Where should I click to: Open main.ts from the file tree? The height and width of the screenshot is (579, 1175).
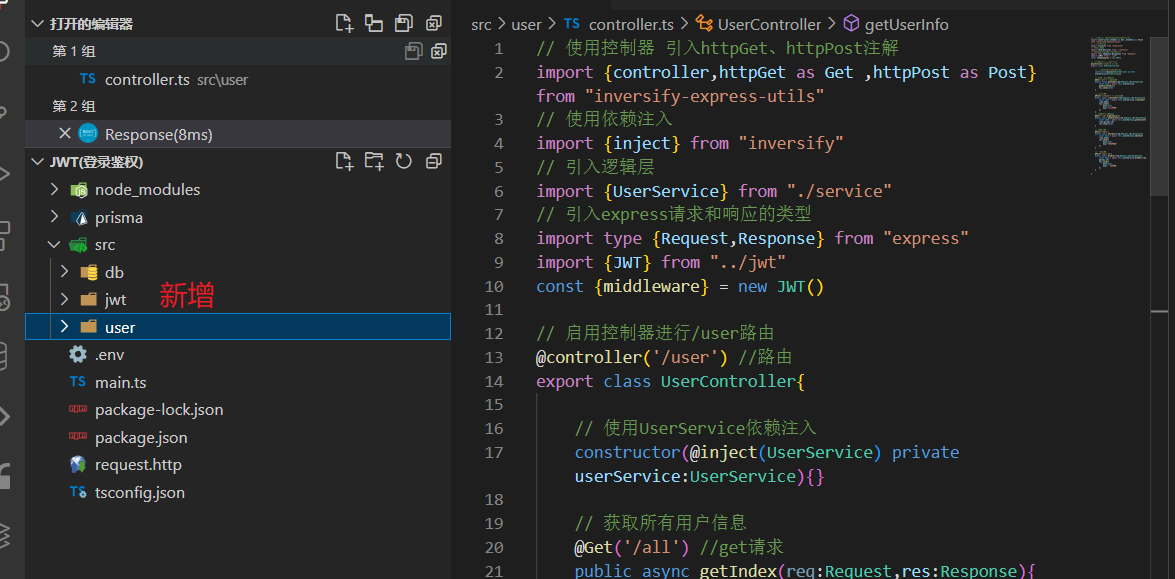[x=120, y=382]
